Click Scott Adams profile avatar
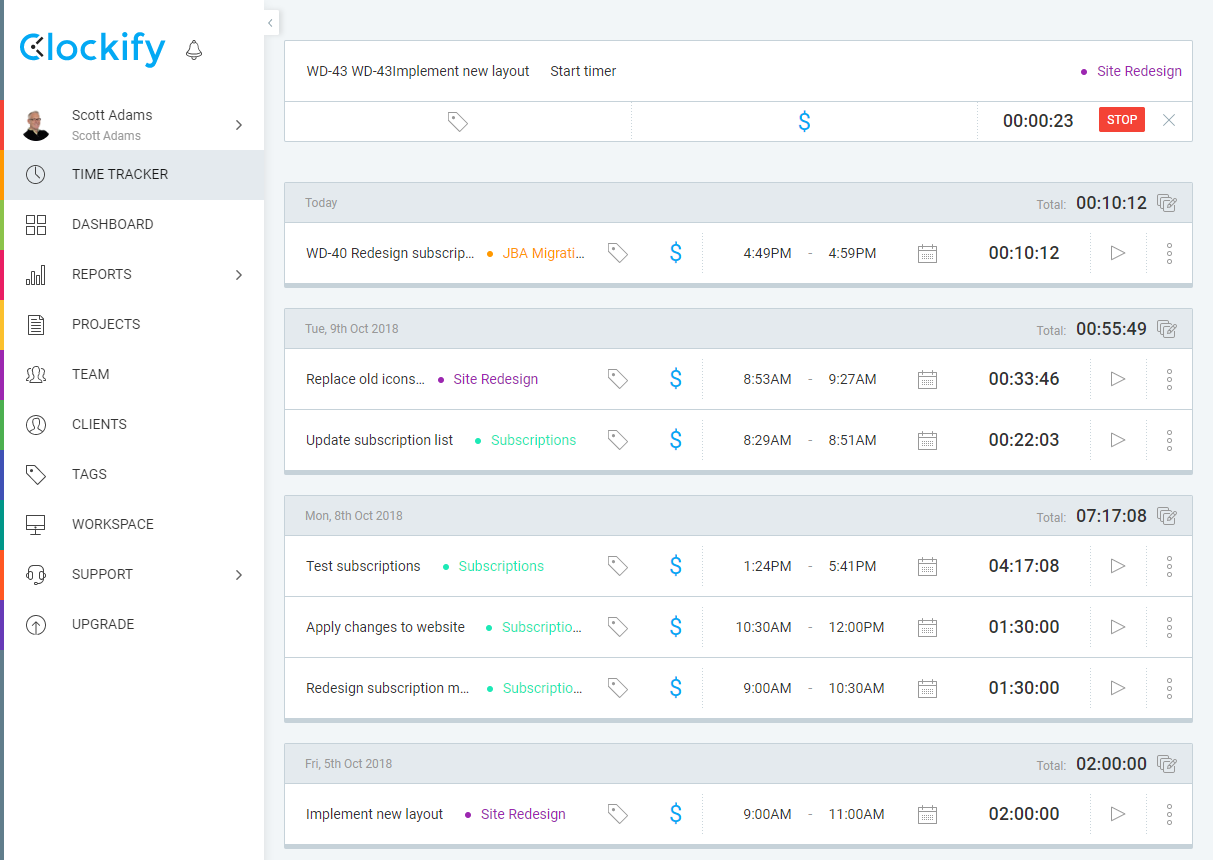Viewport: 1213px width, 860px height. click(x=36, y=125)
